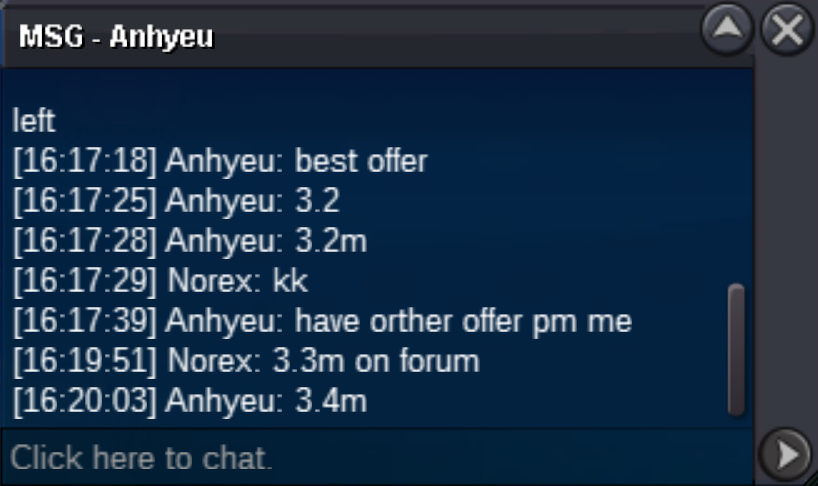818x486 pixels.
Task: Click the 'left' text at top of chat
Action: [33, 120]
